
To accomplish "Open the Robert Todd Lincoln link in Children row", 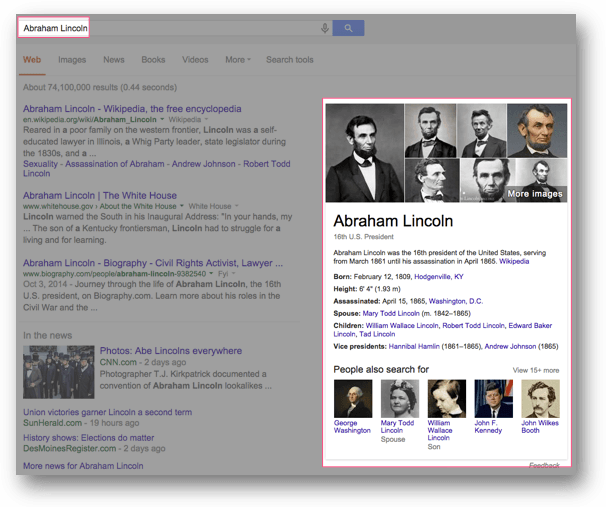I will coord(473,326).
